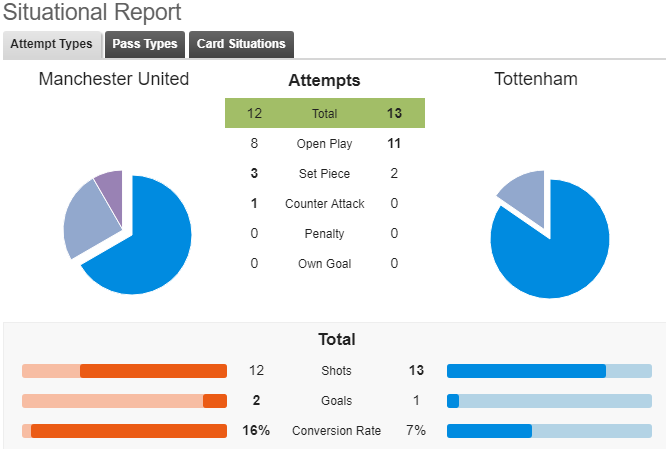The width and height of the screenshot is (666, 449).
Task: Click Tottenham's blue Goals bar
Action: [x=453, y=401]
